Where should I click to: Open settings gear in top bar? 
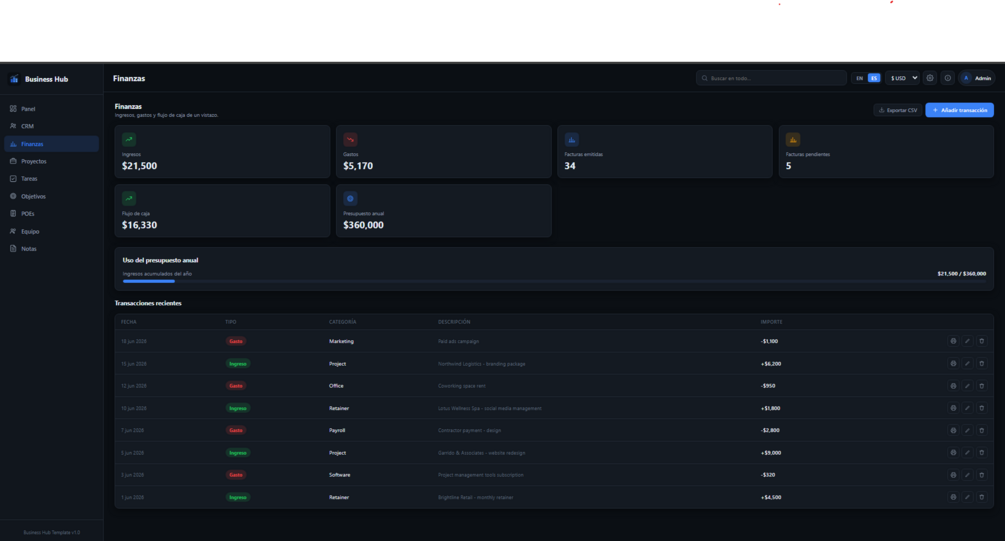click(x=930, y=78)
